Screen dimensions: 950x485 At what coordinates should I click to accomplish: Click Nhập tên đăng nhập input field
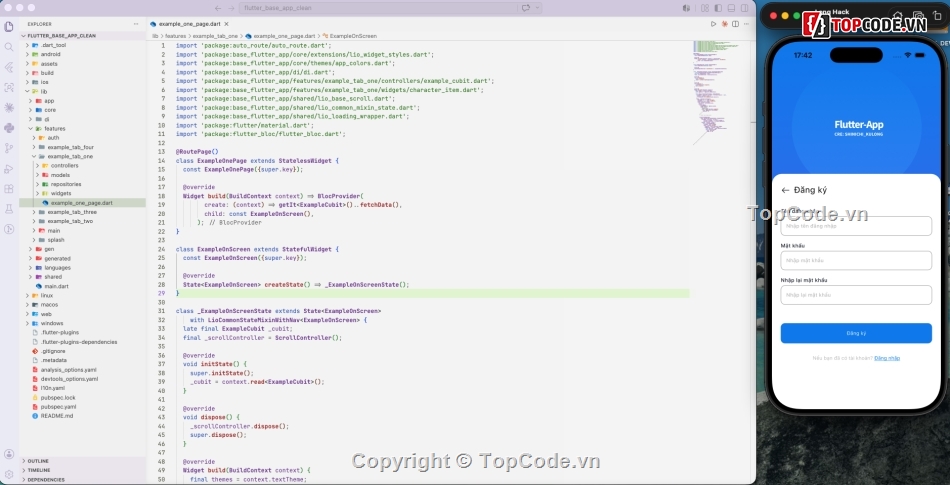tap(855, 226)
